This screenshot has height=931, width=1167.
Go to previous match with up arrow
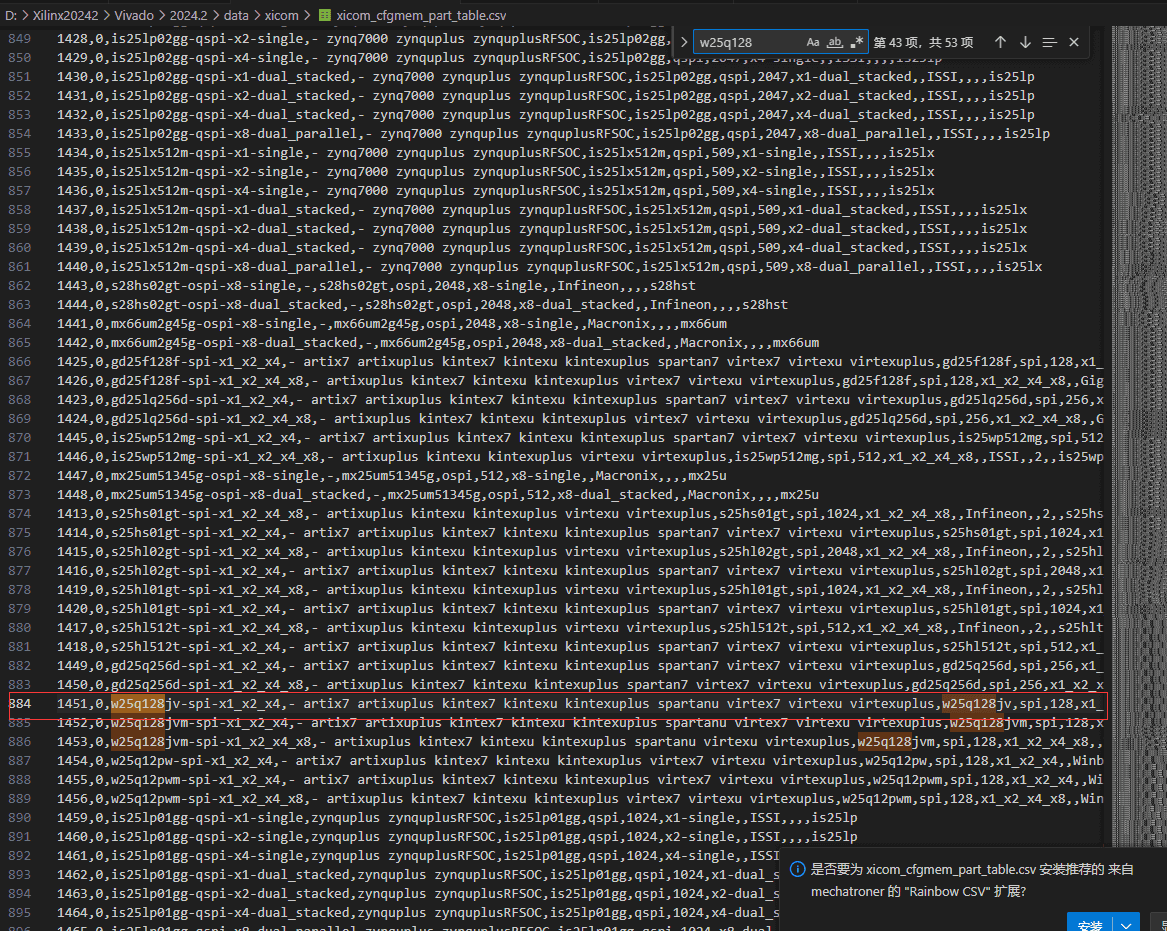click(1000, 42)
